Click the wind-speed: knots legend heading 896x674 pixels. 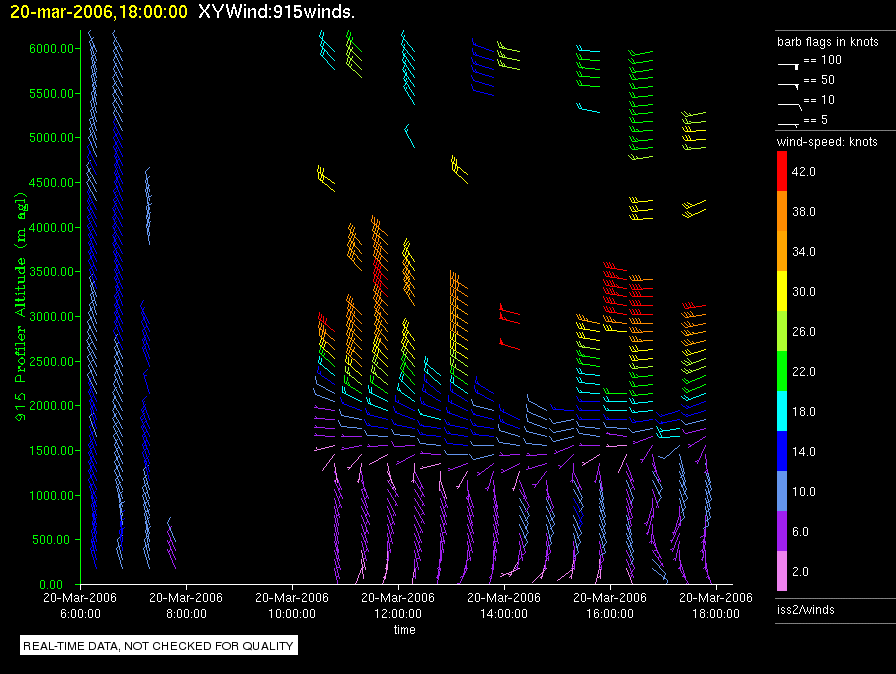point(827,142)
